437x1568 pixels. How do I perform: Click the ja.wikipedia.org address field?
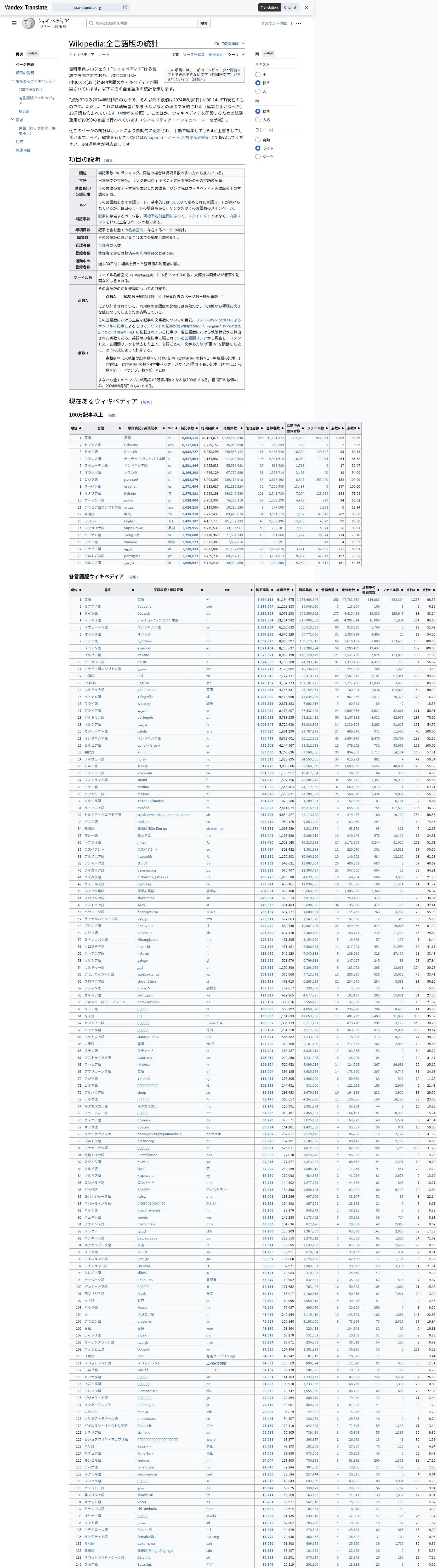[90, 7]
